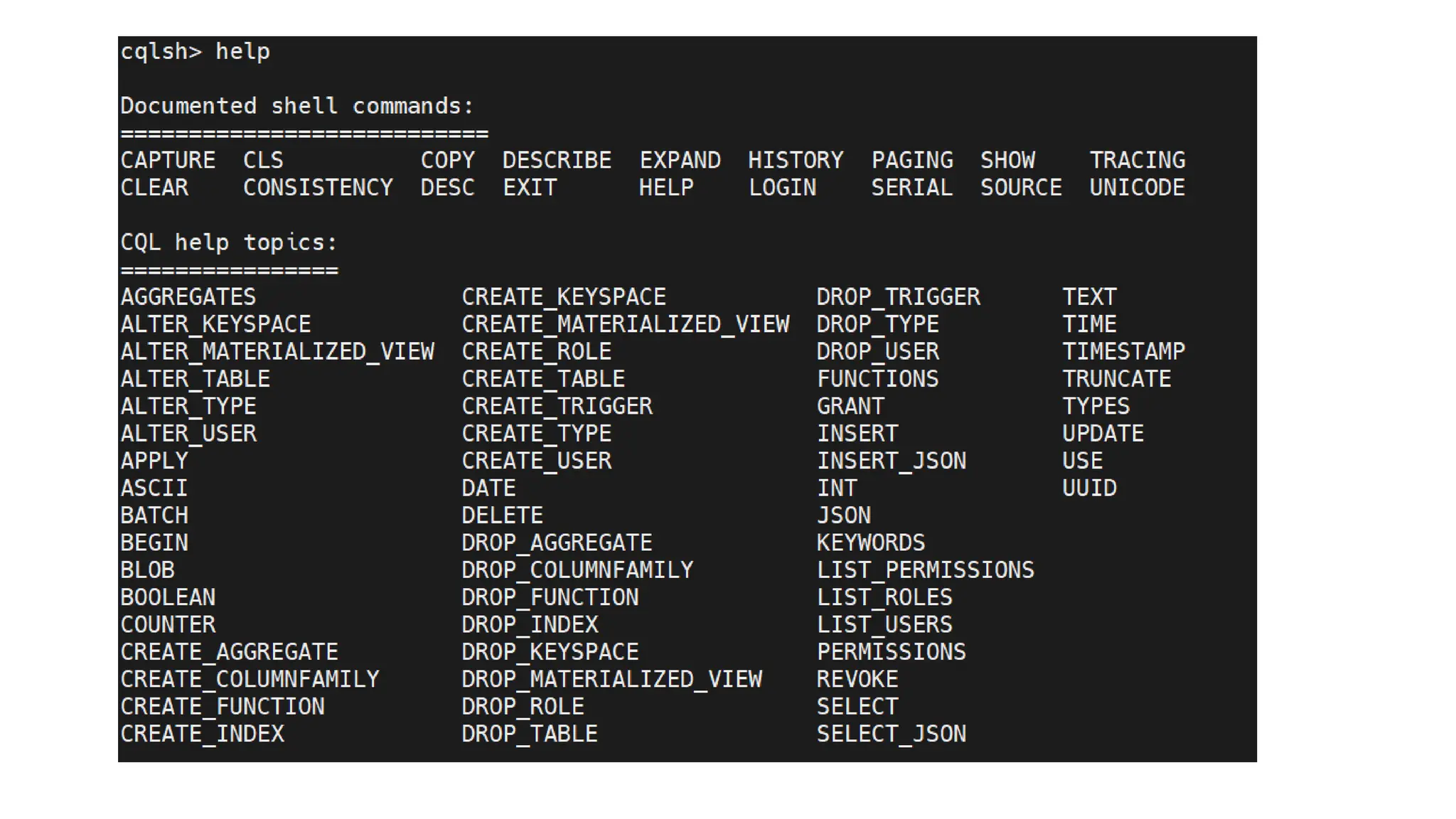Click the UUID help topic

click(x=1089, y=488)
